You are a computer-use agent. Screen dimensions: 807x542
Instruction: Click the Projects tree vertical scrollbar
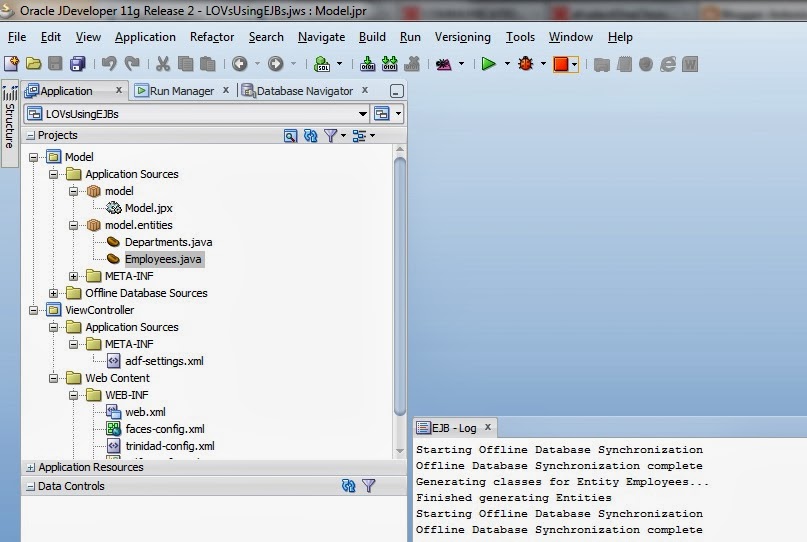(x=400, y=286)
